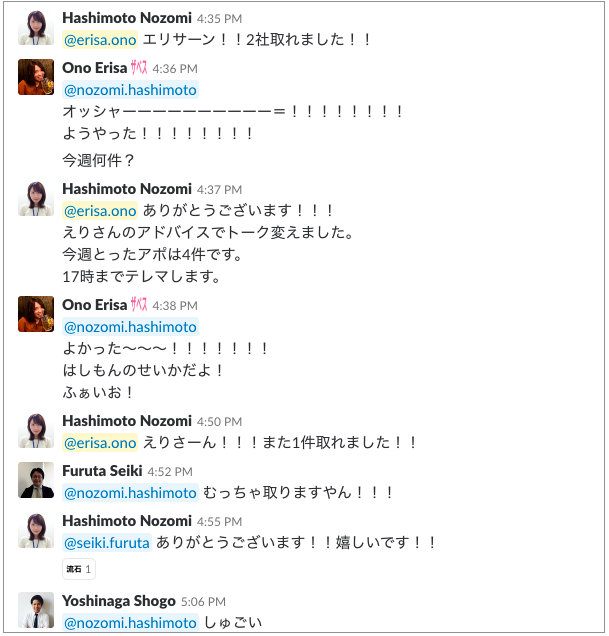Click the Hashimoto Nozomi name at 4:50 PM
Screen dimensions: 609x636
coord(126,421)
